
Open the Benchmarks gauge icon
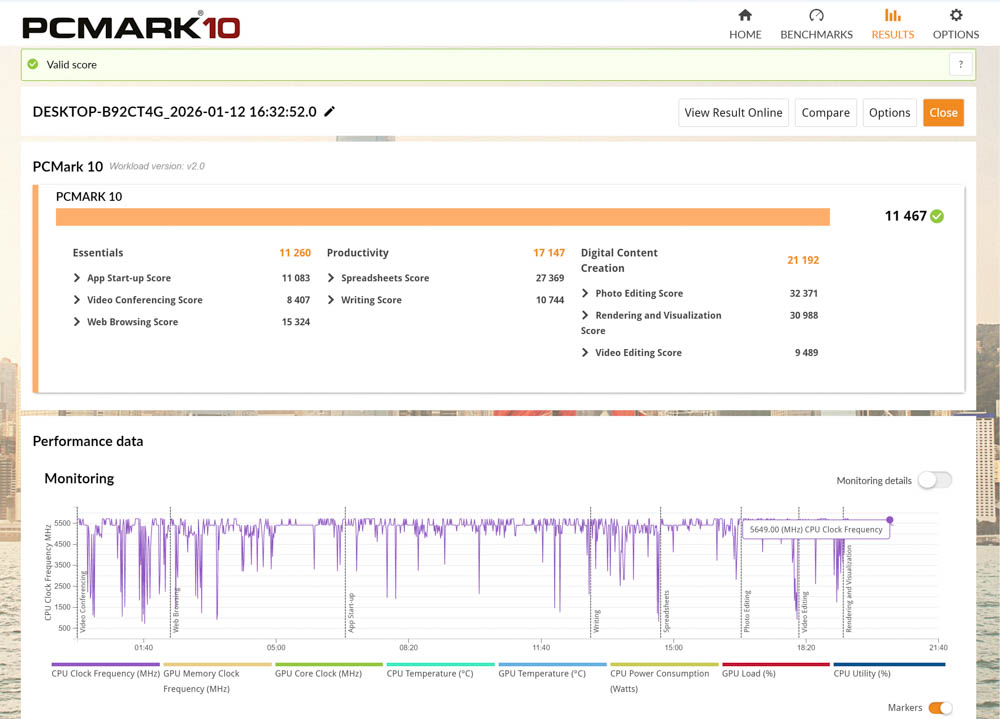click(x=816, y=16)
